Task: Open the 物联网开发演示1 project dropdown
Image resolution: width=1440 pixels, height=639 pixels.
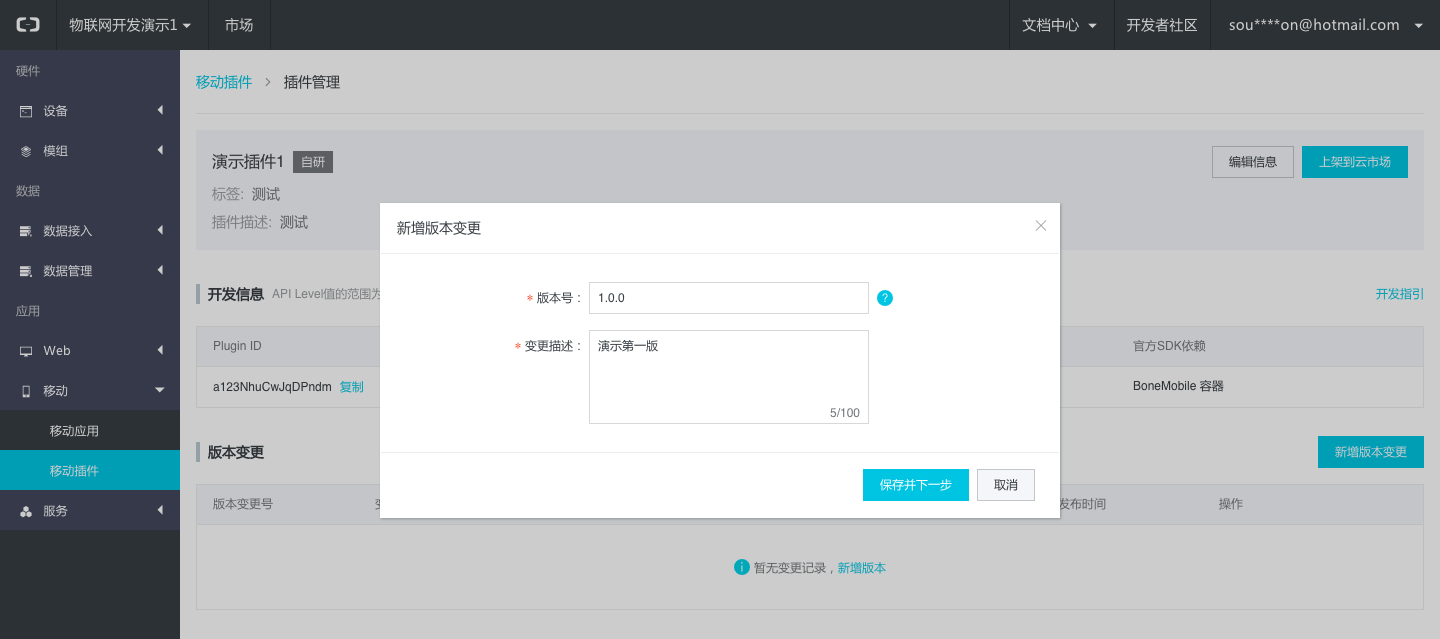Action: pos(129,25)
